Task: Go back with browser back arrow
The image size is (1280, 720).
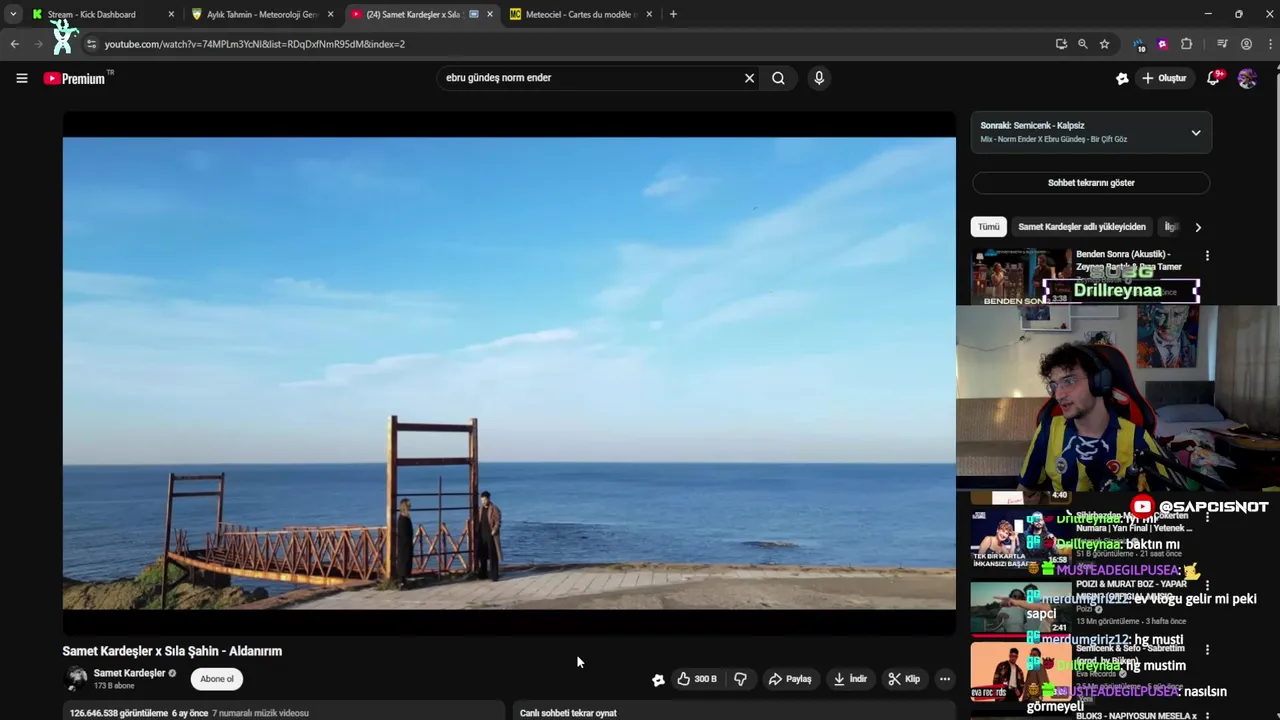Action: 14,44
